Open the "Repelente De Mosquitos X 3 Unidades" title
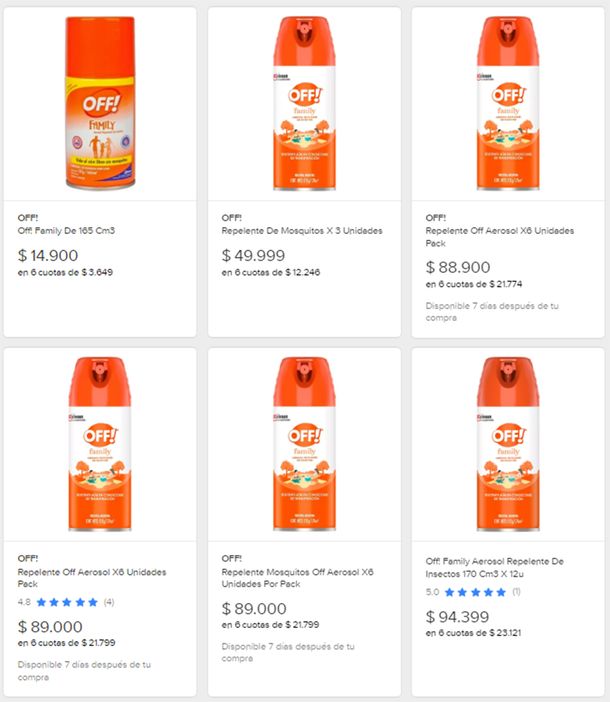 point(301,231)
